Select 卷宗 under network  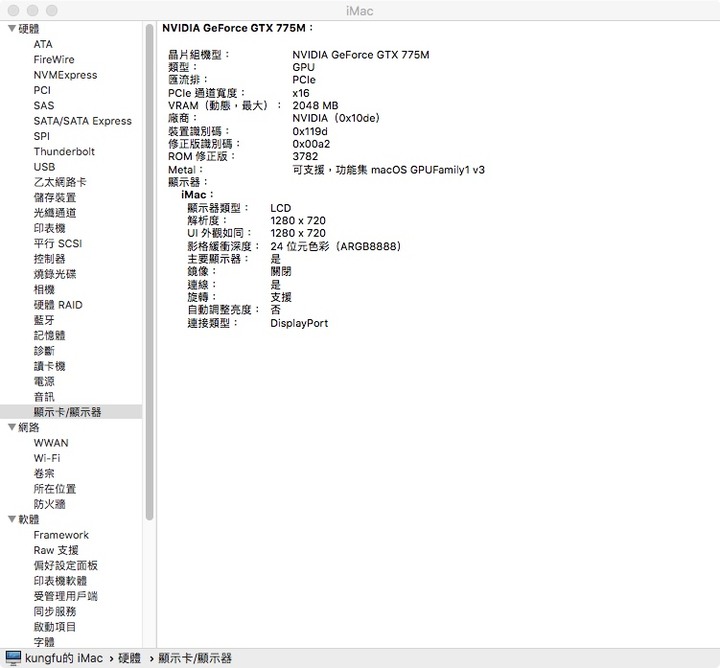point(44,473)
